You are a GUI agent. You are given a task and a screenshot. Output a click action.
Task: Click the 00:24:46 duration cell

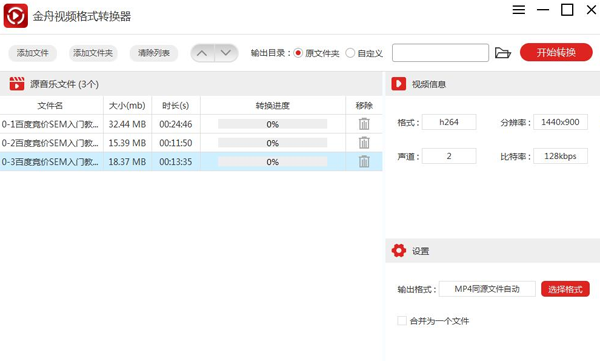(176, 124)
